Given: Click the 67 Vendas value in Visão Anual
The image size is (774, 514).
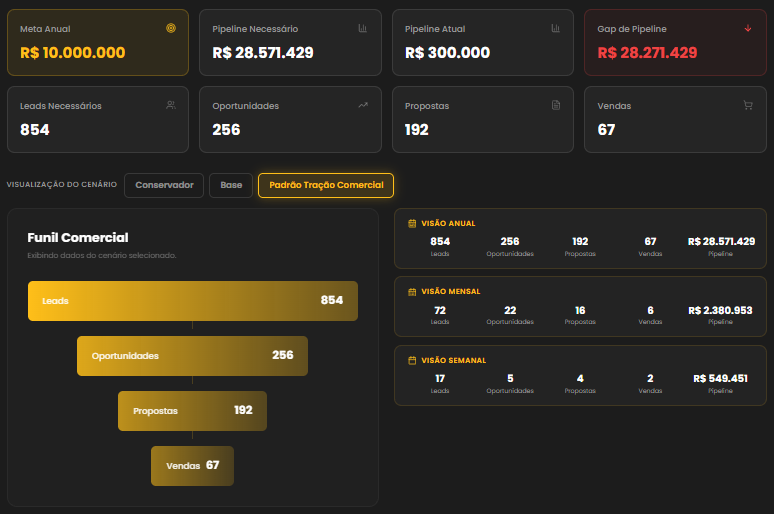Looking at the screenshot, I should pyautogui.click(x=650, y=241).
